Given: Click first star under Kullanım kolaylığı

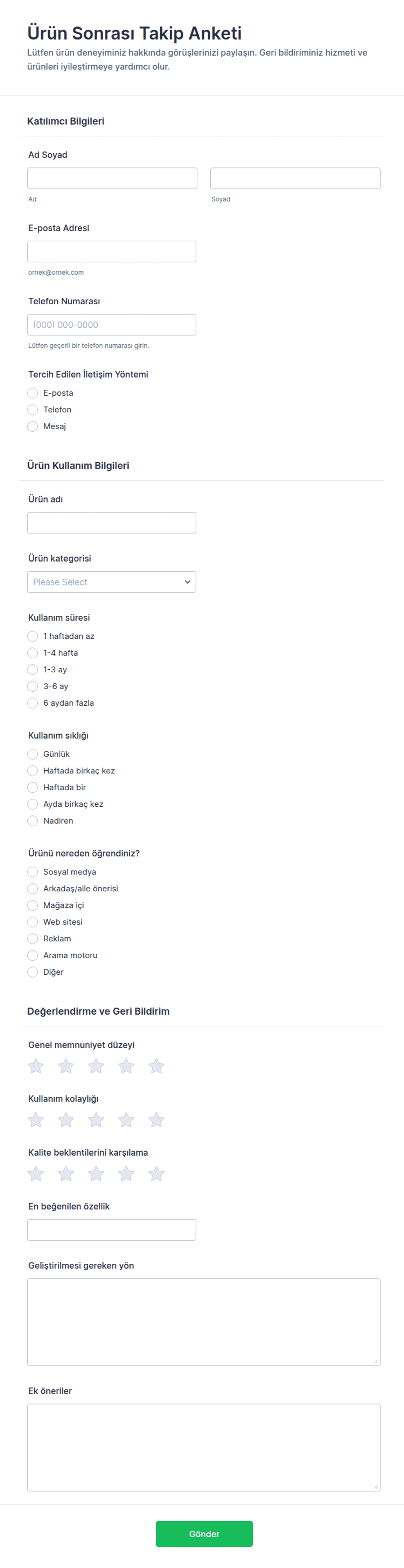Looking at the screenshot, I should (x=36, y=1119).
